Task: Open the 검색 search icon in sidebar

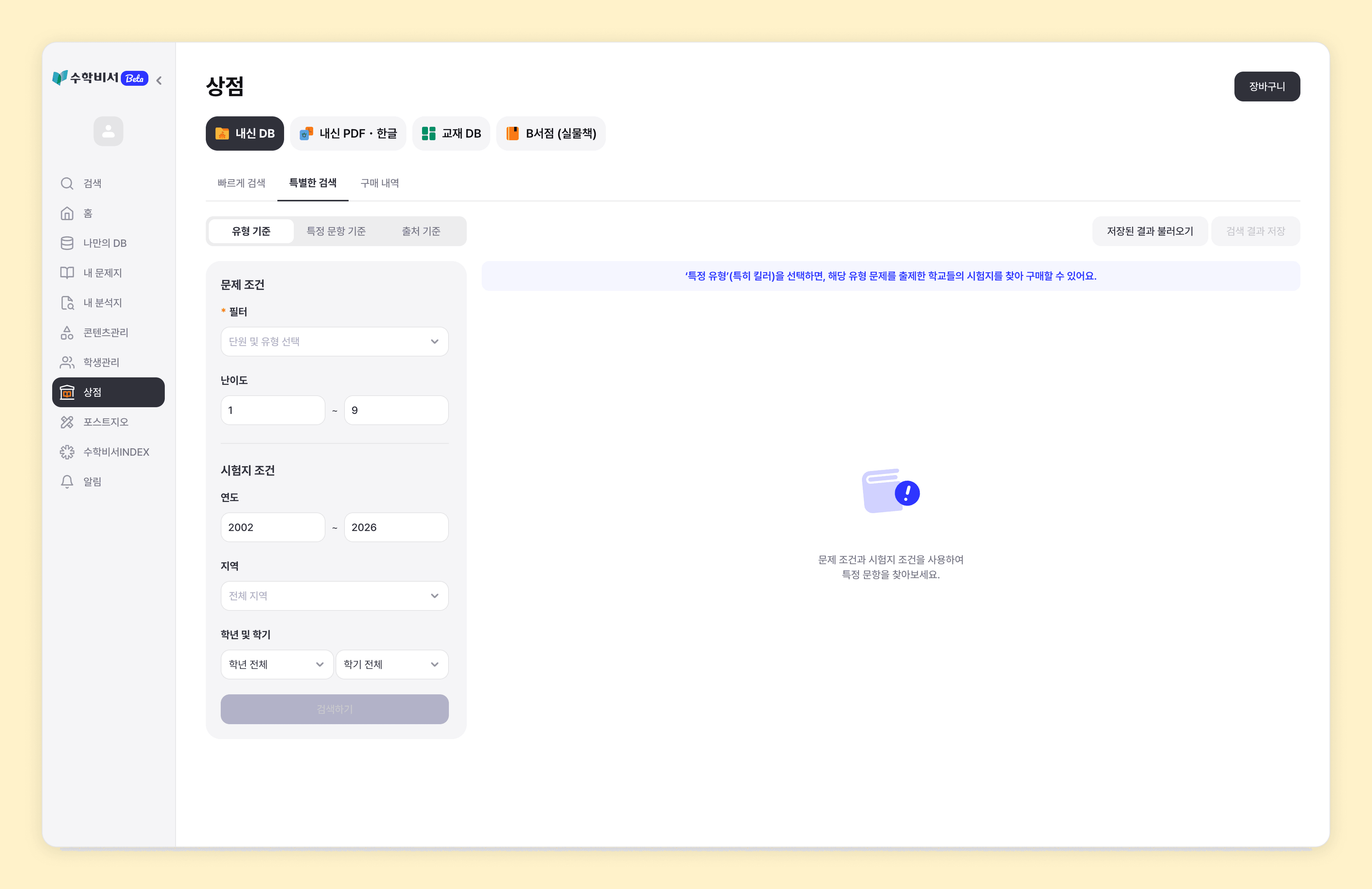Action: coord(67,183)
